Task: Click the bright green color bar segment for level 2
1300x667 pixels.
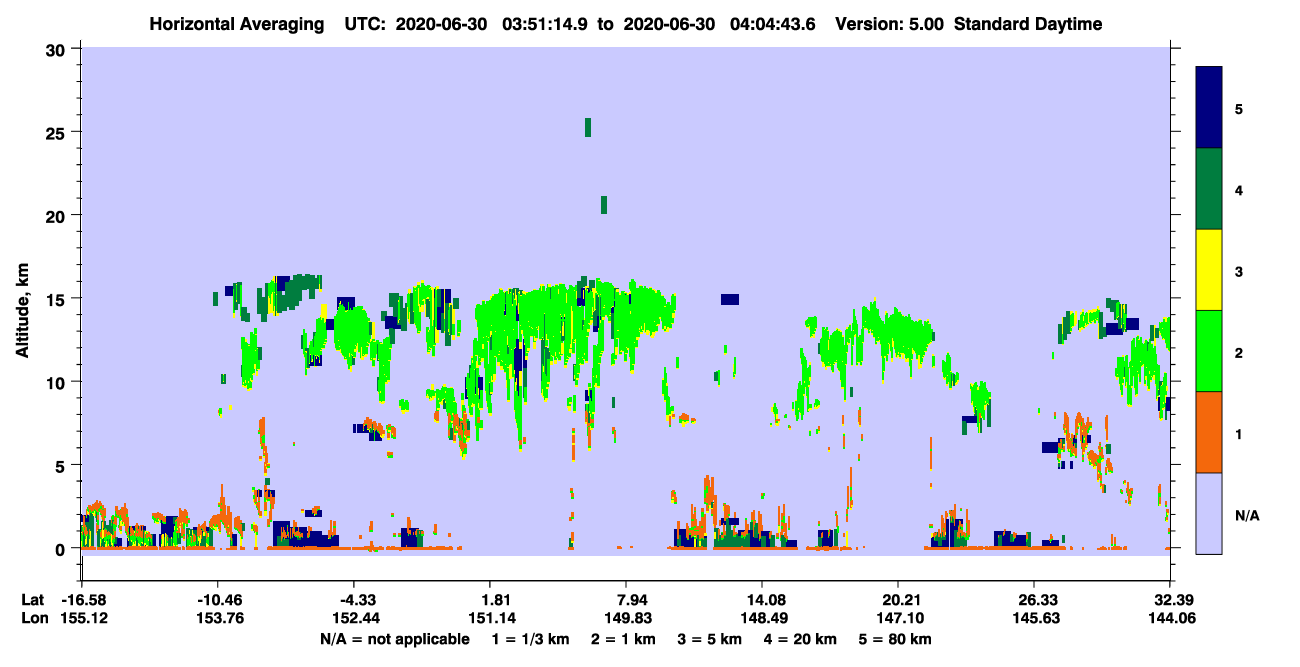Action: pyautogui.click(x=1209, y=350)
